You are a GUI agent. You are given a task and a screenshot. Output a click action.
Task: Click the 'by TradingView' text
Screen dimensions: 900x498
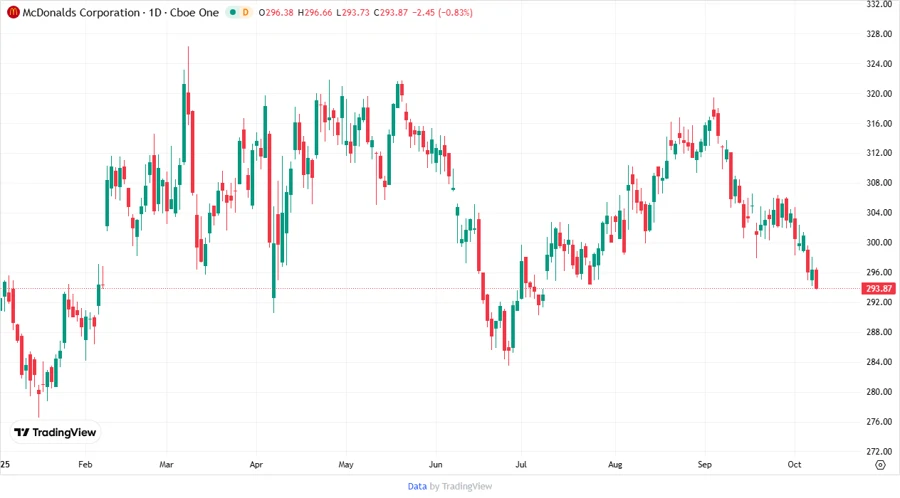[461, 486]
